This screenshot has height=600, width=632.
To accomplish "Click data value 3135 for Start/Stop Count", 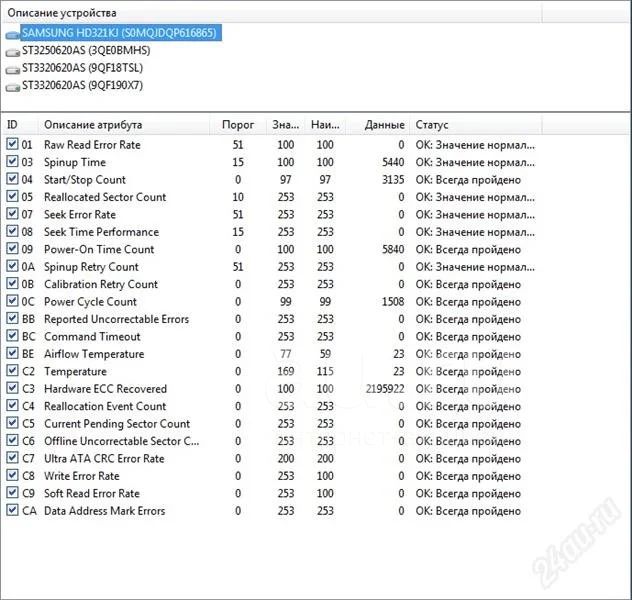I will tap(393, 179).
